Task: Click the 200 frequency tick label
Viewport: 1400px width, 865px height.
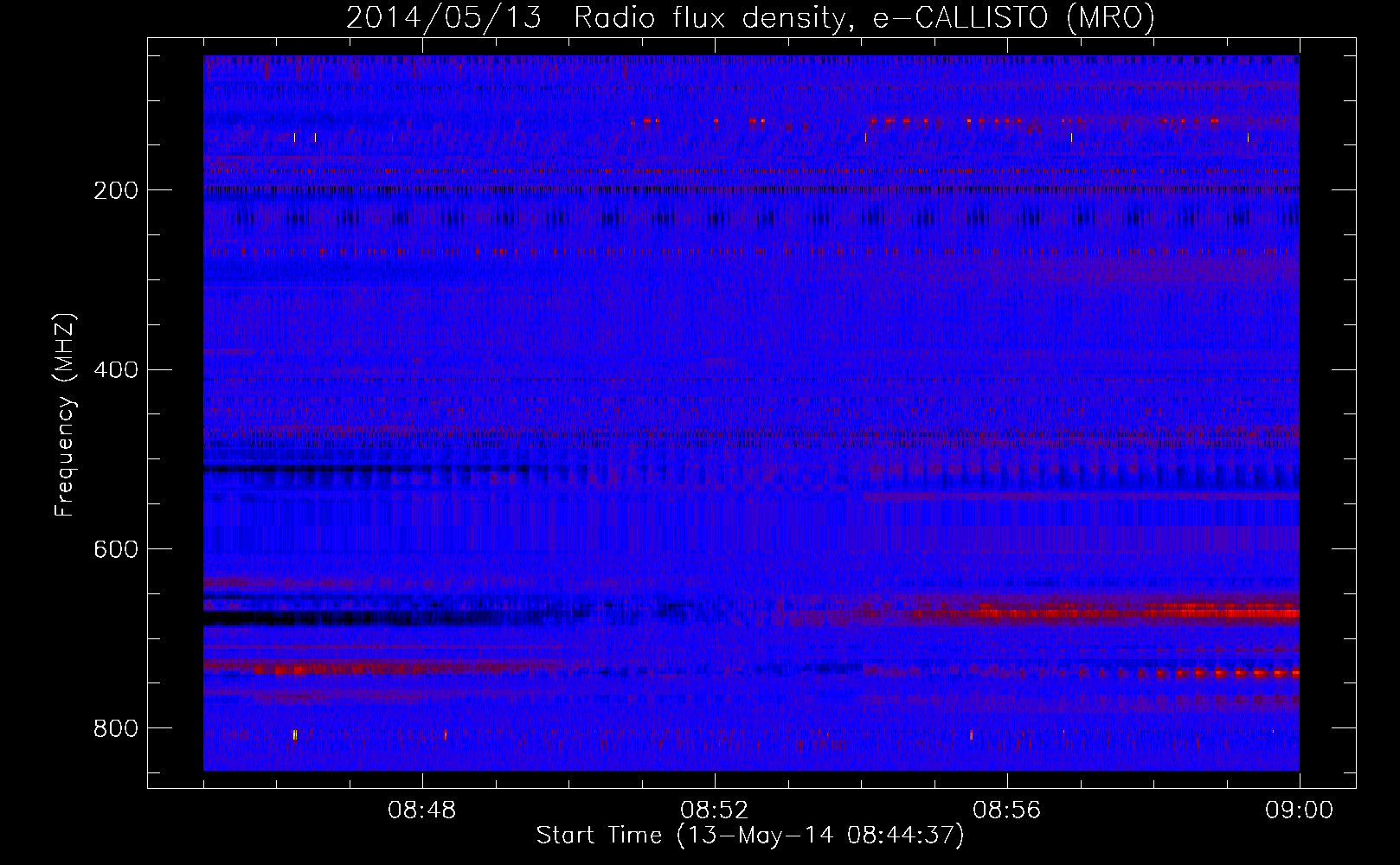Action: pos(116,190)
